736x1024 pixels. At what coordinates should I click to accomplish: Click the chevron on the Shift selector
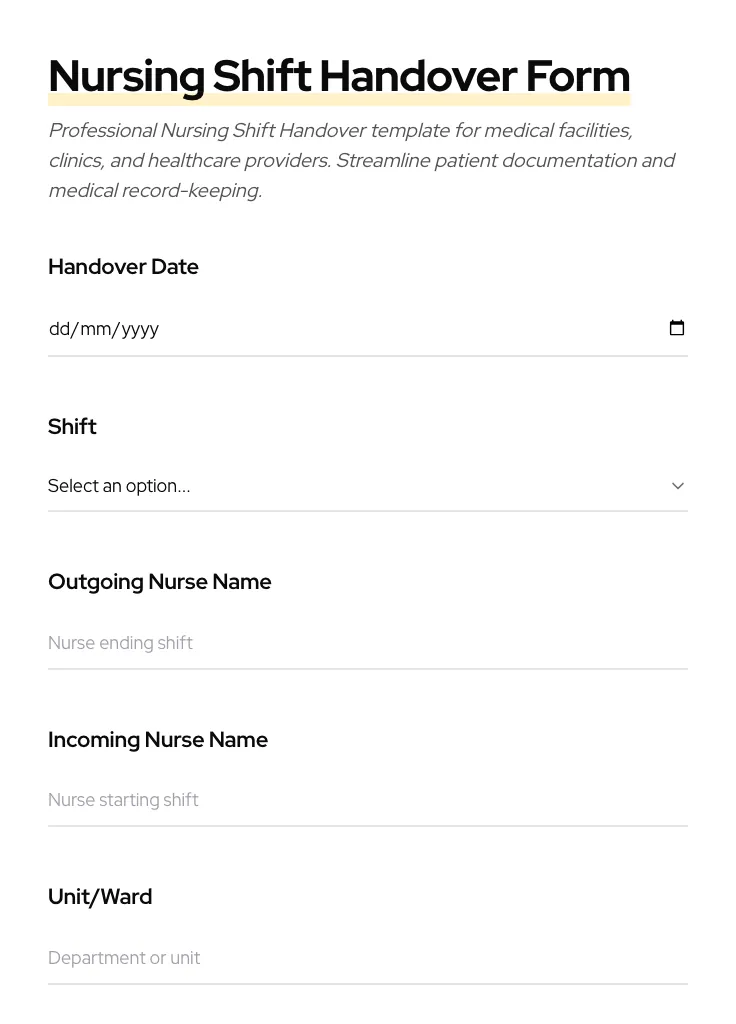[678, 486]
